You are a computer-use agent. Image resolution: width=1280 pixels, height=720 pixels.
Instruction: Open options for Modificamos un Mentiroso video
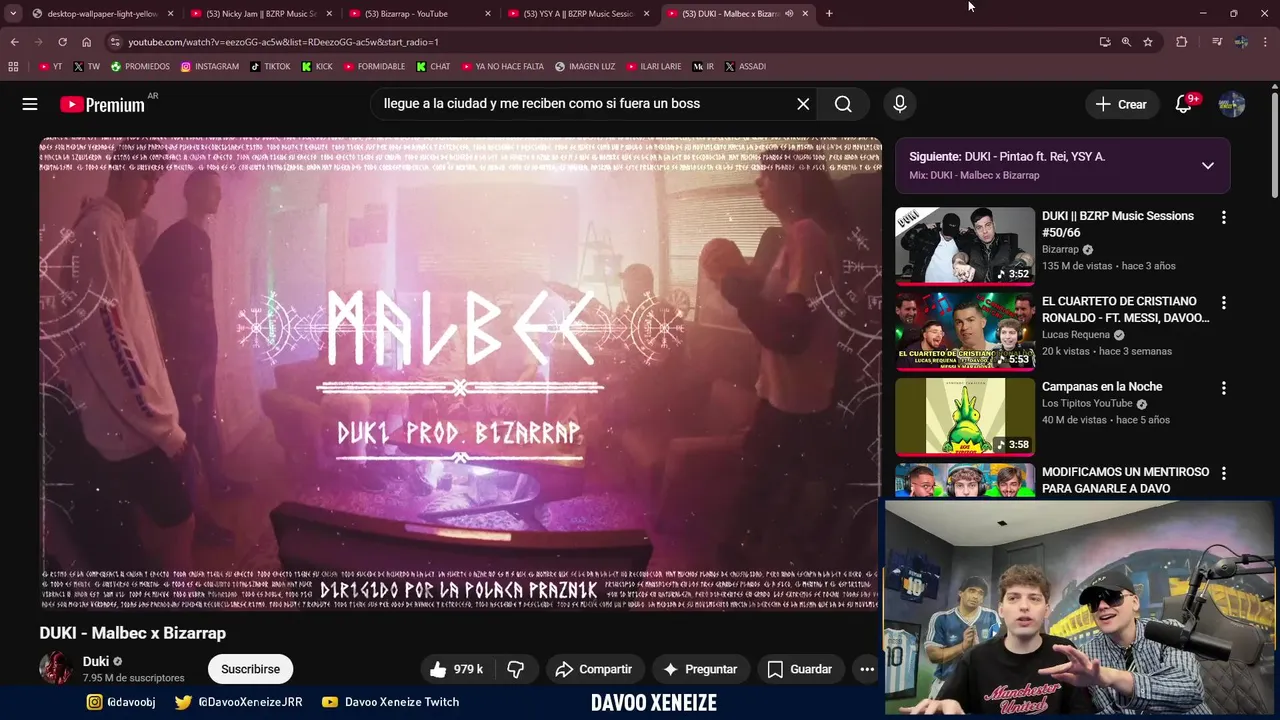coord(1223,472)
